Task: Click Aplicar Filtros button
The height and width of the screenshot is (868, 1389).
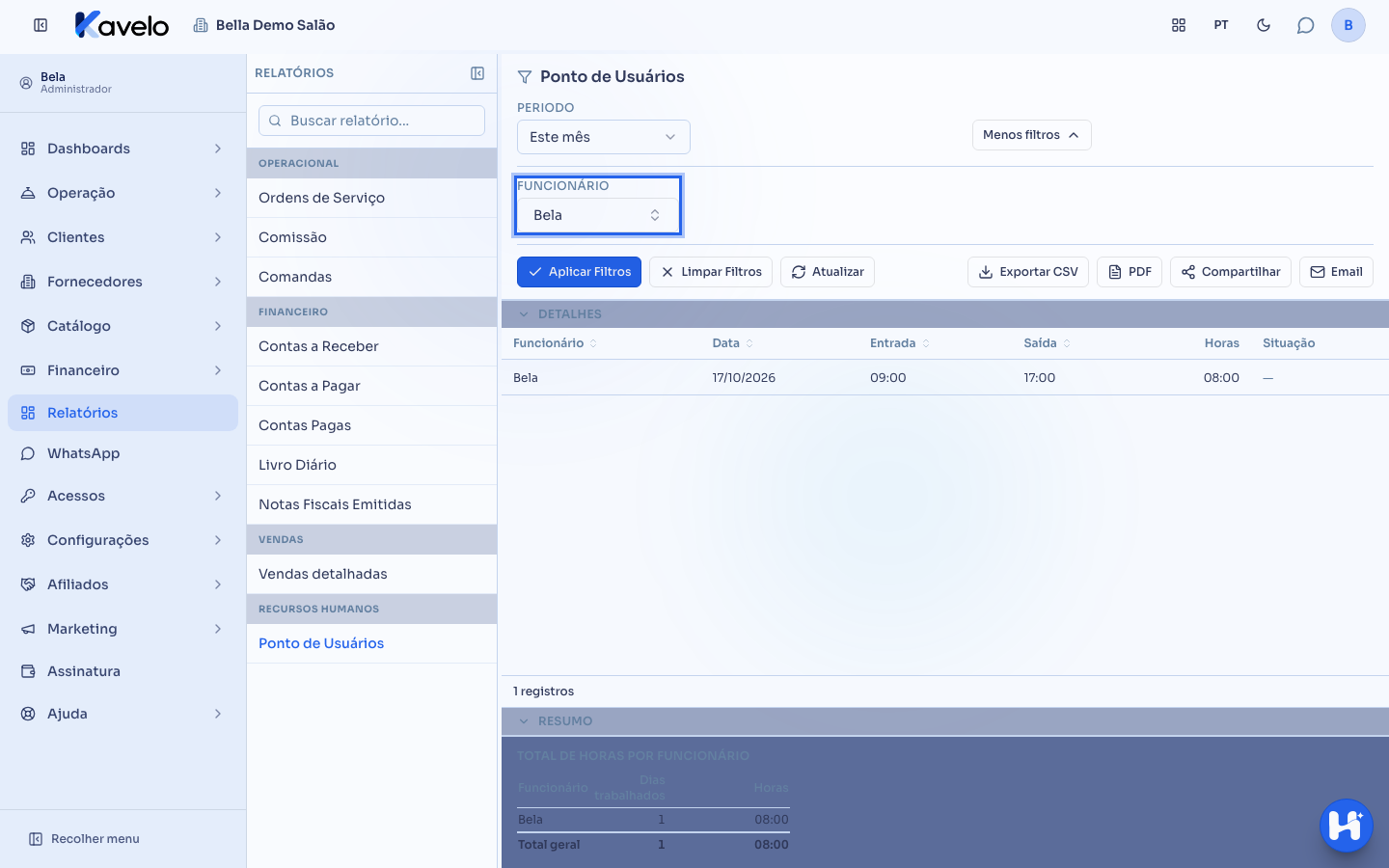Action: click(x=579, y=272)
